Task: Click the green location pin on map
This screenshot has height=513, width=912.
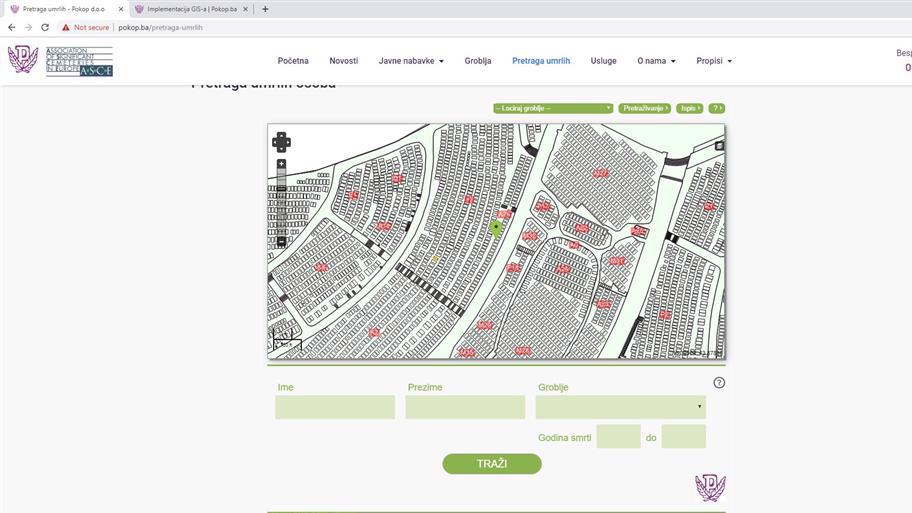Action: (x=496, y=229)
